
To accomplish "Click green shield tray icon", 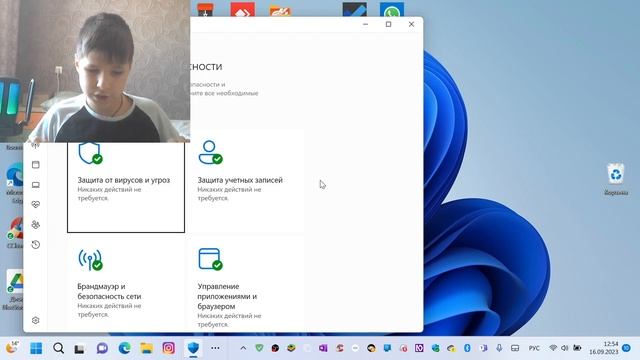I will coord(259,348).
